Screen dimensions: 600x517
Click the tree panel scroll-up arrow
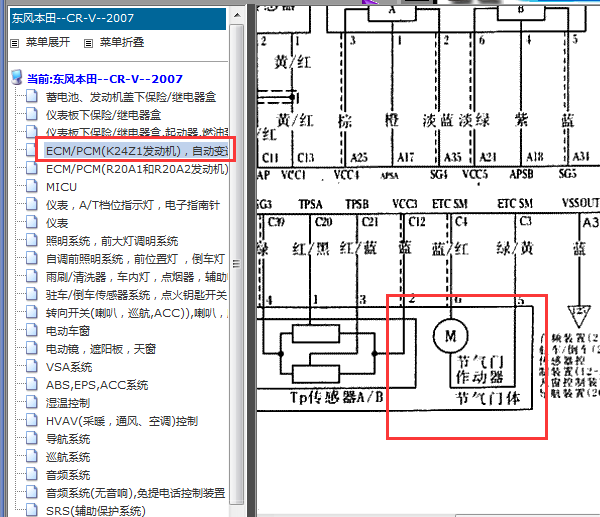point(237,15)
